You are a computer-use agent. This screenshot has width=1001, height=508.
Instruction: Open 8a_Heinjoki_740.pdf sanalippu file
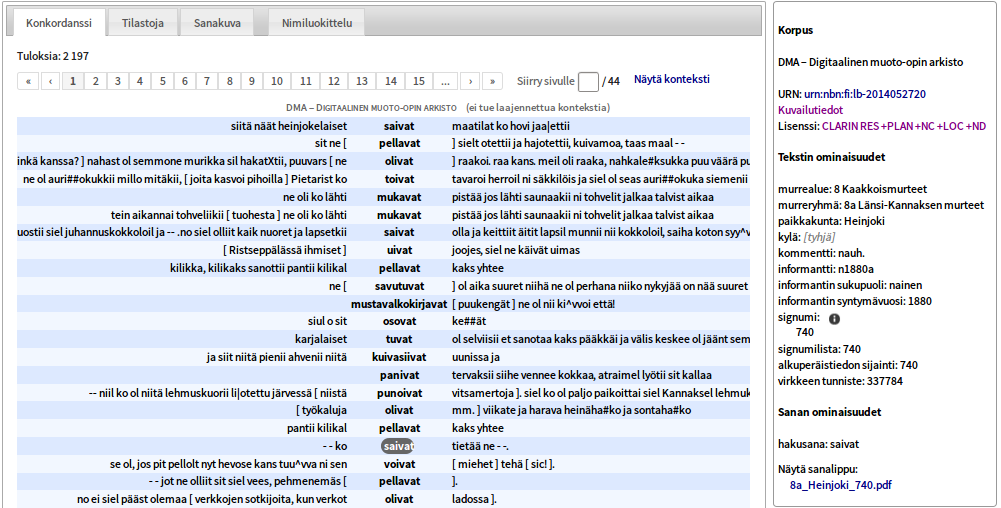(x=840, y=485)
